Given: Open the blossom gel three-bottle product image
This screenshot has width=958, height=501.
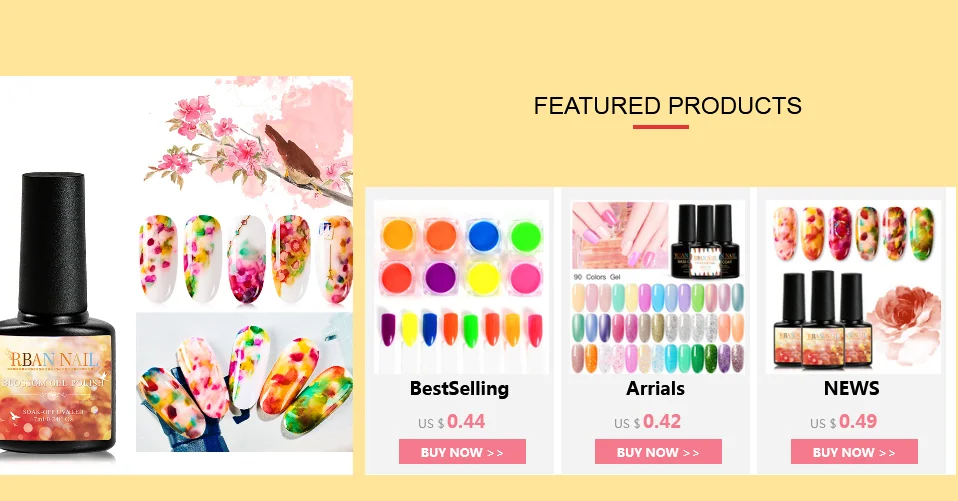Looking at the screenshot, I should (x=854, y=287).
